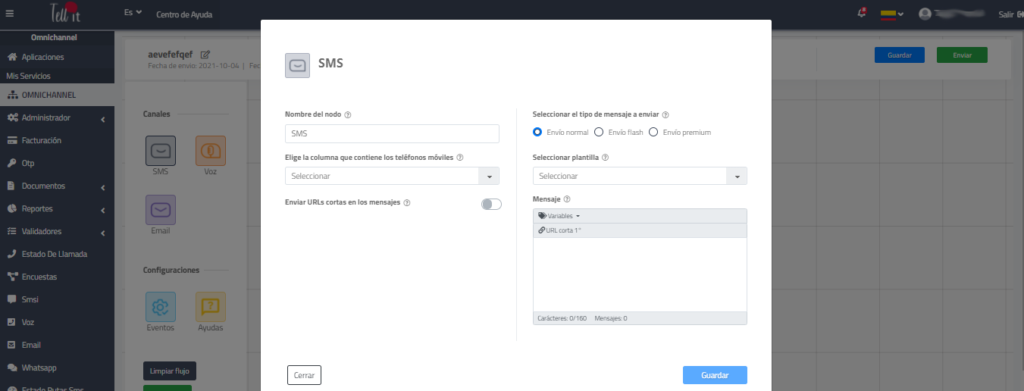The height and width of the screenshot is (391, 1024).
Task: Open the Ayudas help icon
Action: click(x=210, y=307)
